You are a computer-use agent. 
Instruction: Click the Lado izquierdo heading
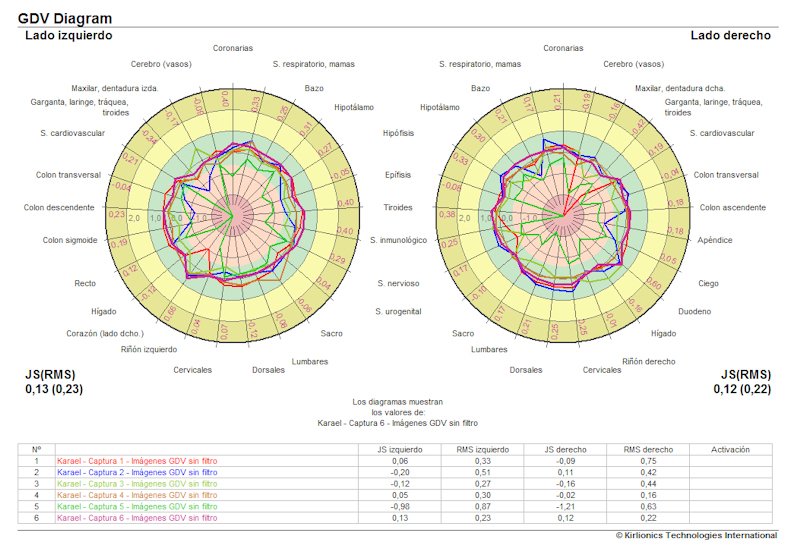coord(68,36)
